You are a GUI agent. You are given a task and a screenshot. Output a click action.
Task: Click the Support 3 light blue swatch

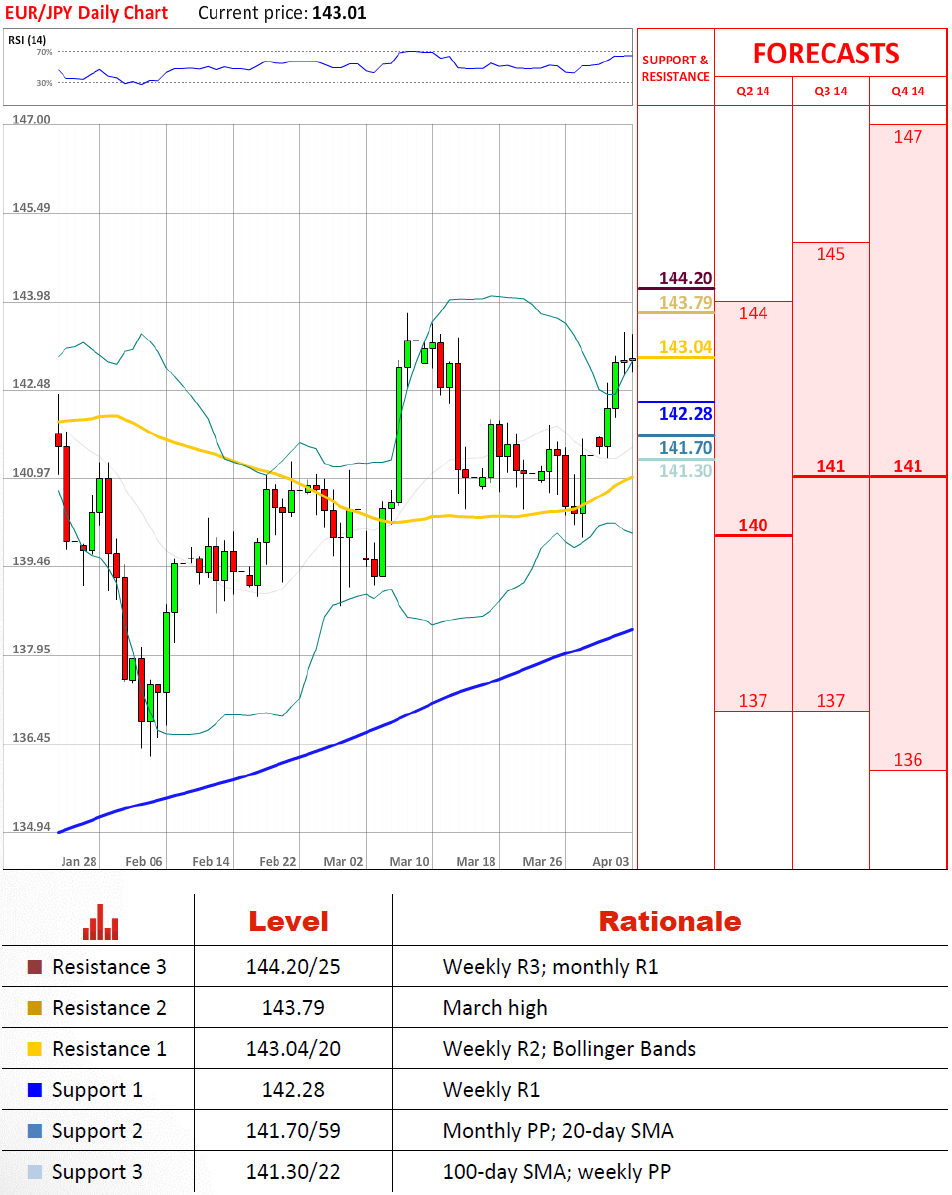[x=34, y=1172]
